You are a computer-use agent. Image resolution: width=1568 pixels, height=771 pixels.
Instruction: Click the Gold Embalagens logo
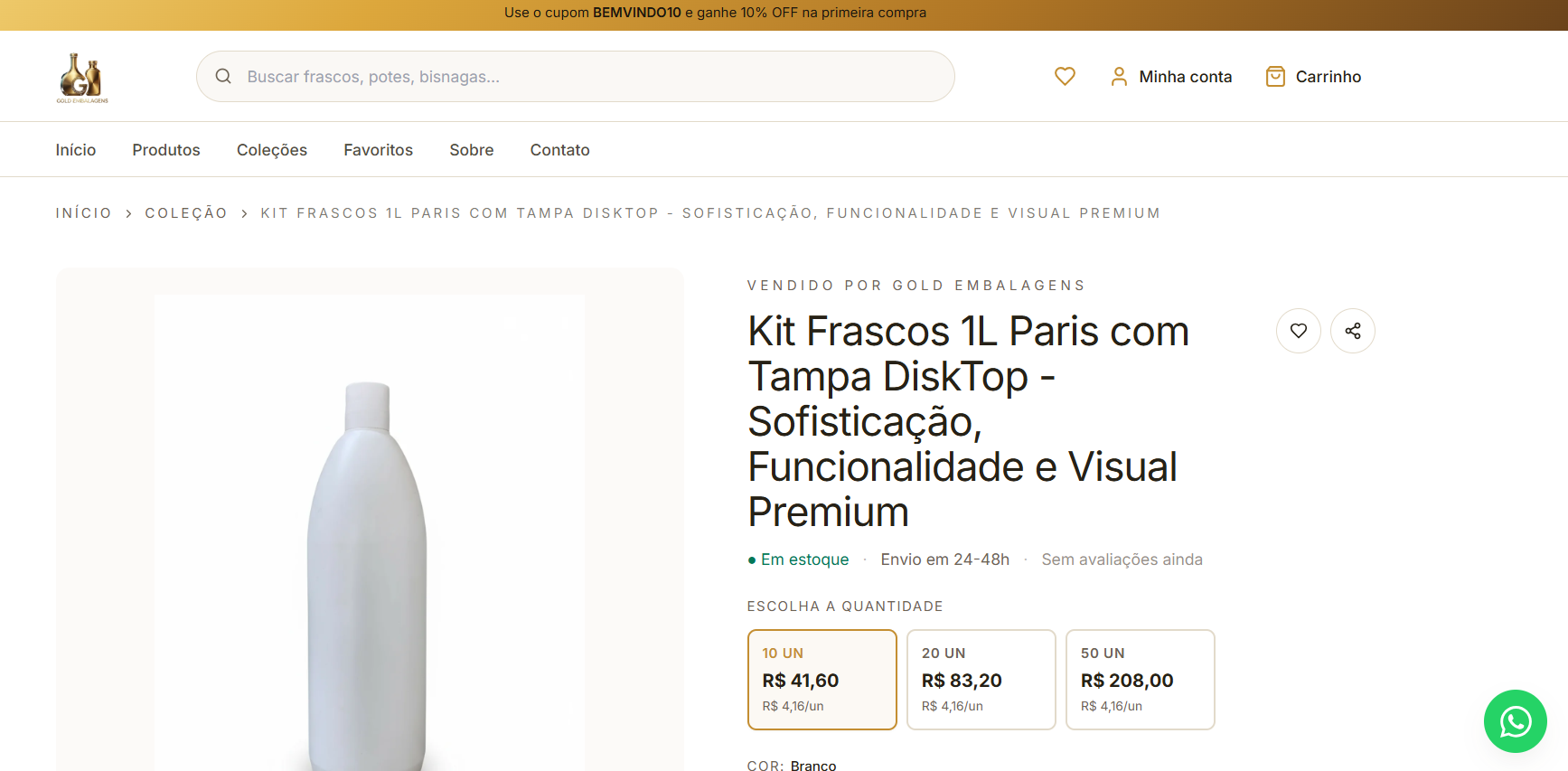[x=82, y=77]
